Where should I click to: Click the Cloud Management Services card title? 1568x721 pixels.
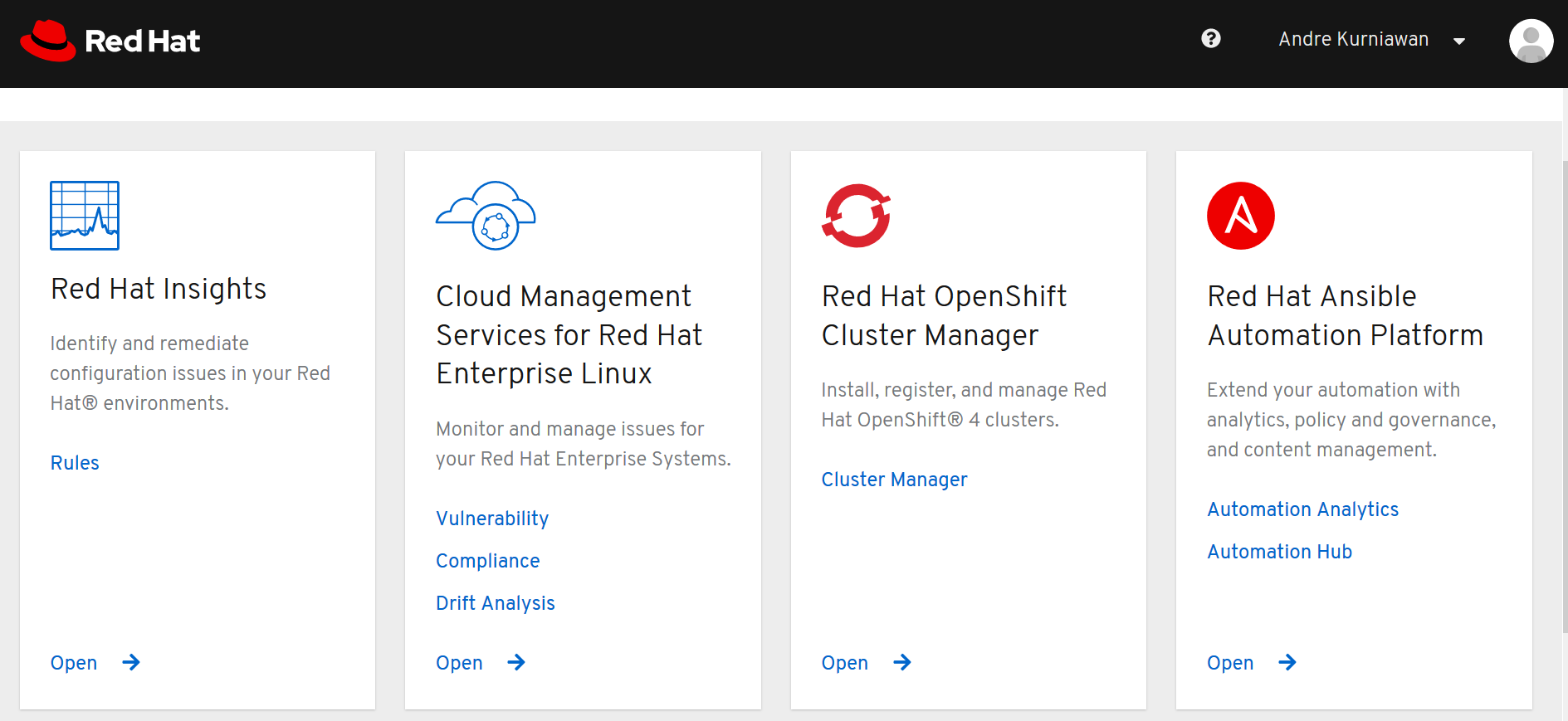click(x=569, y=335)
